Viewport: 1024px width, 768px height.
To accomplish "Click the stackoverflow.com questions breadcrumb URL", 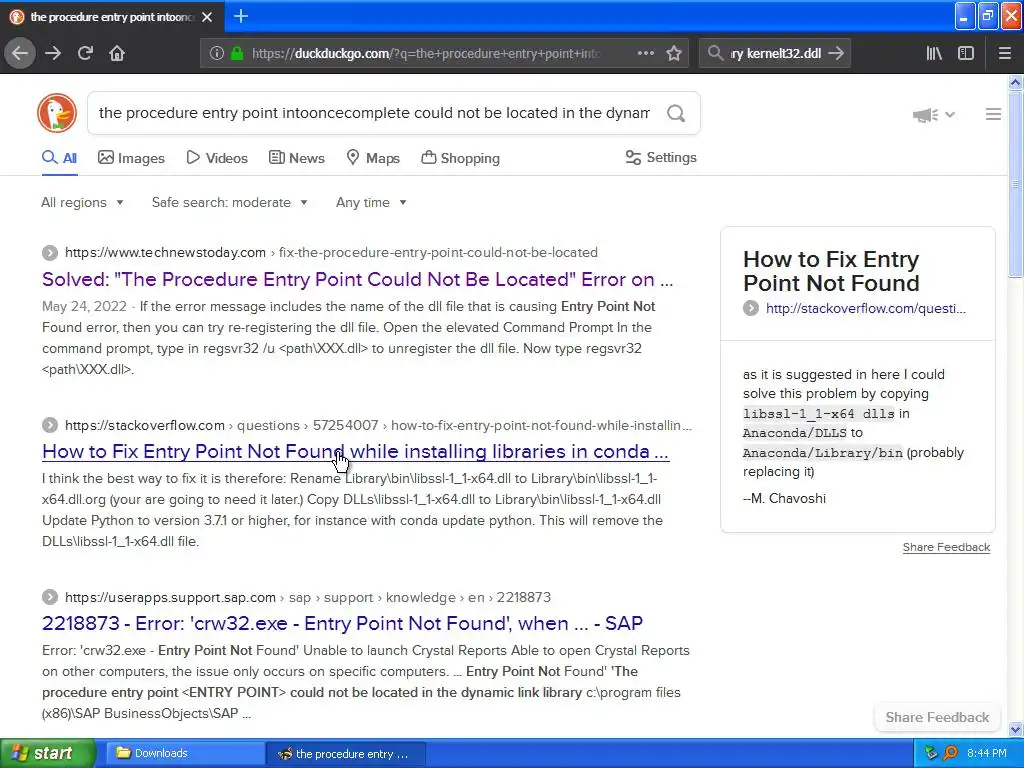I will (x=378, y=425).
